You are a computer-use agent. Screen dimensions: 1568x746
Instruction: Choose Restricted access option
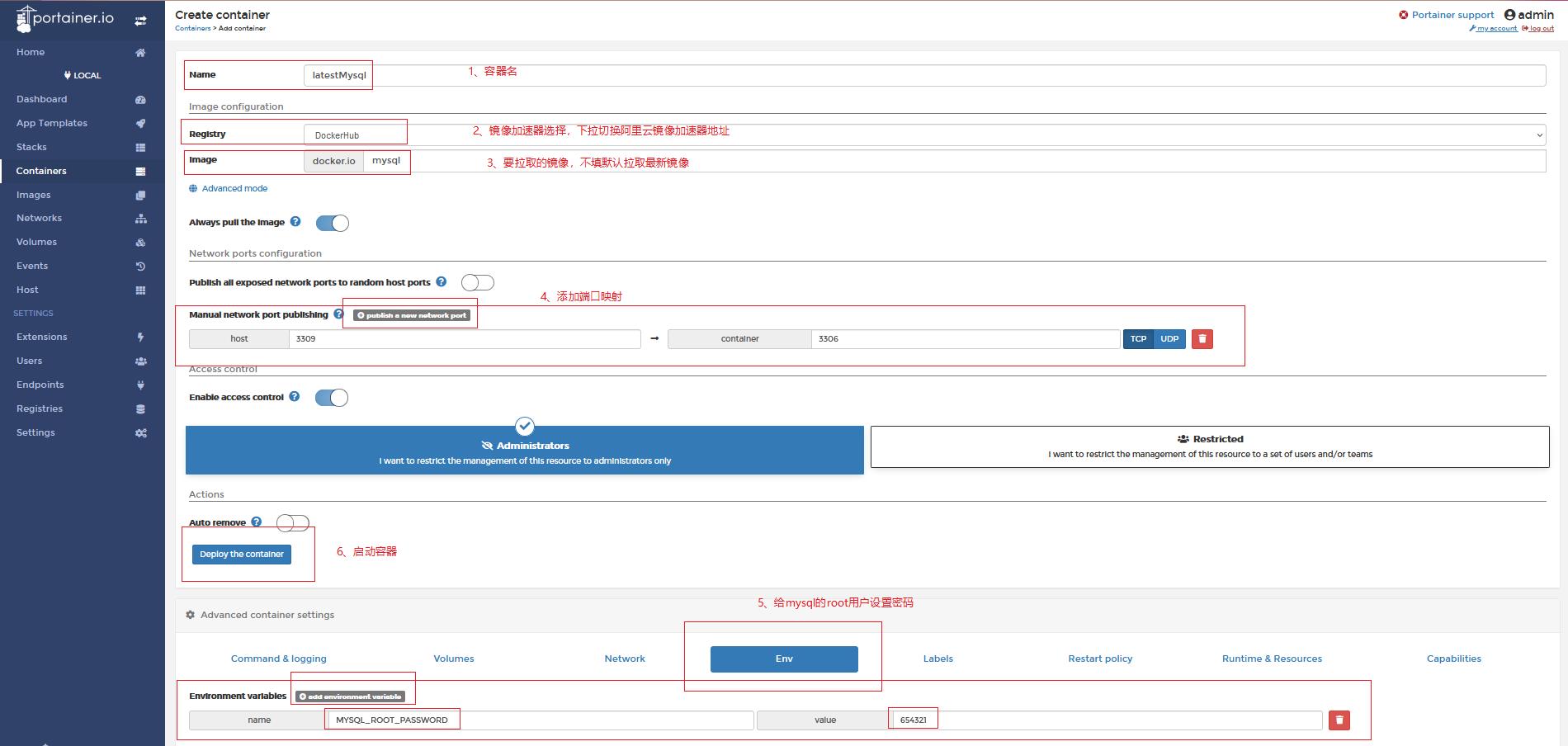tap(1210, 446)
